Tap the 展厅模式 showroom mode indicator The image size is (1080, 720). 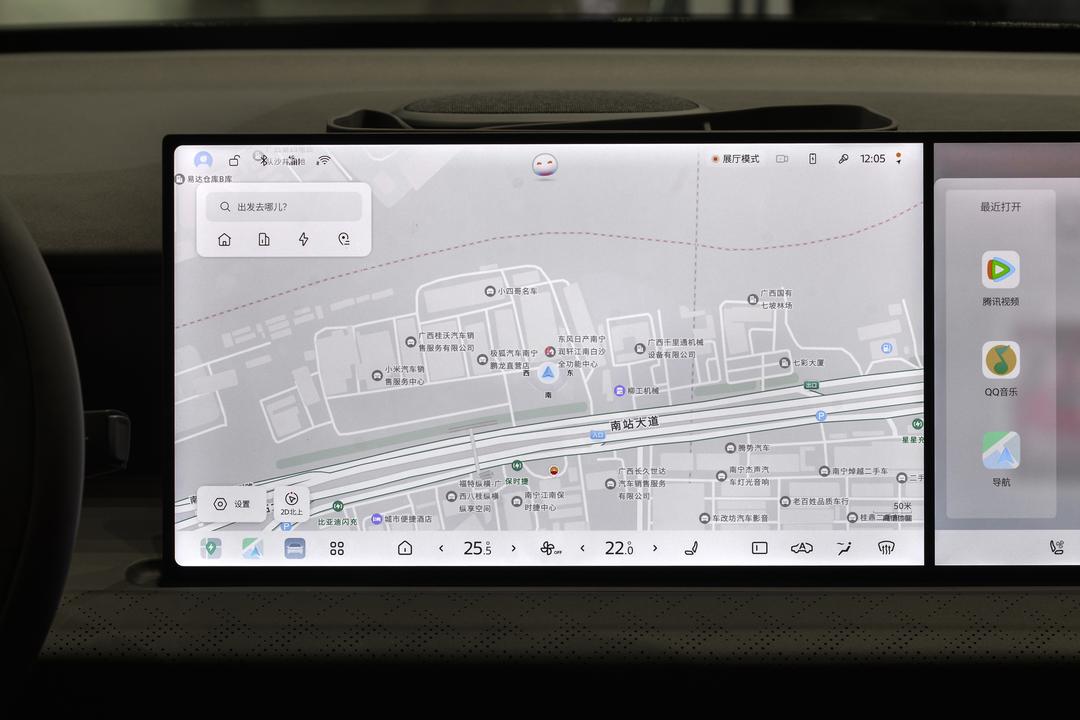[736, 158]
